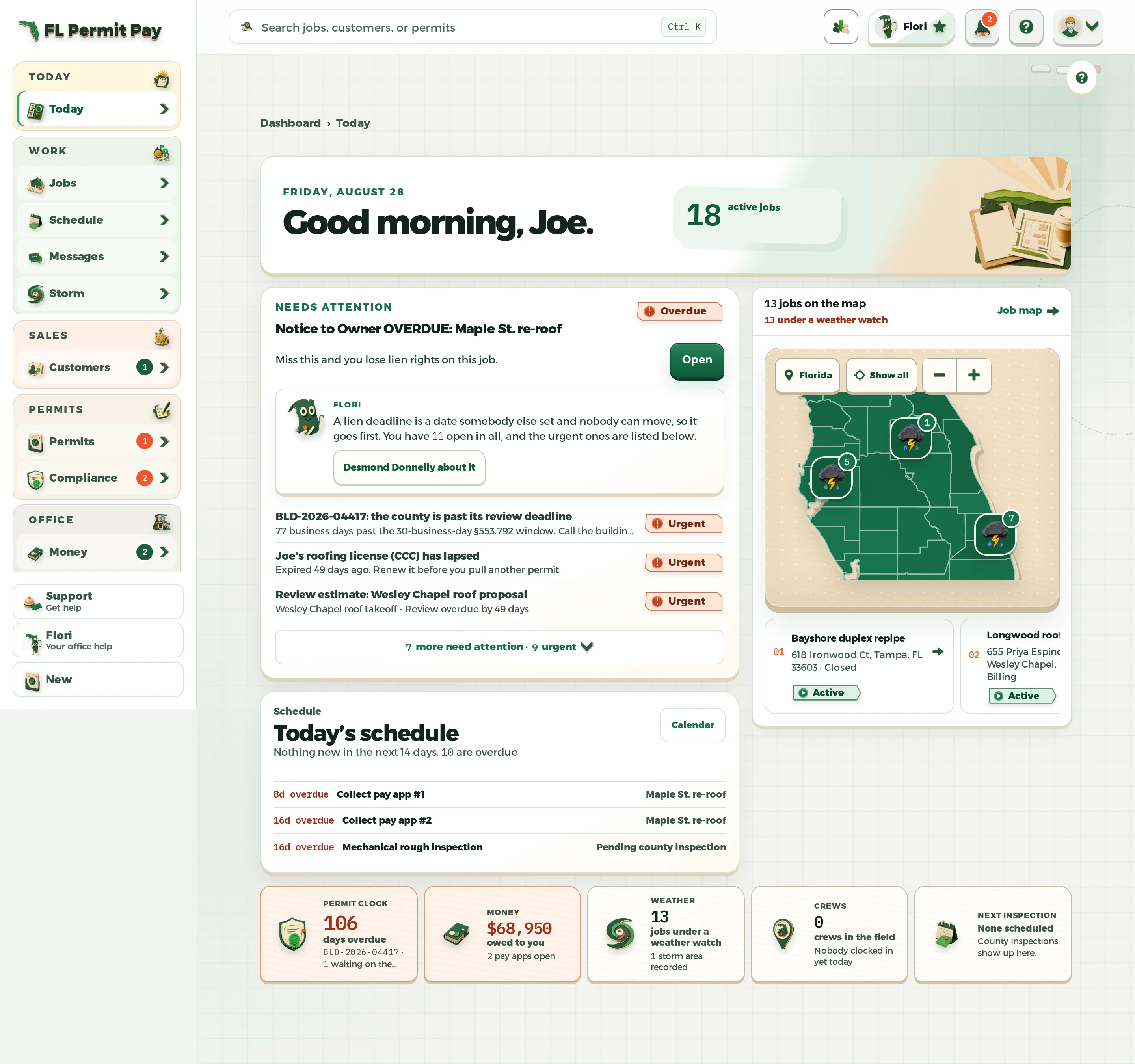Click New in the sidebar
The image size is (1135, 1064).
coord(98,679)
